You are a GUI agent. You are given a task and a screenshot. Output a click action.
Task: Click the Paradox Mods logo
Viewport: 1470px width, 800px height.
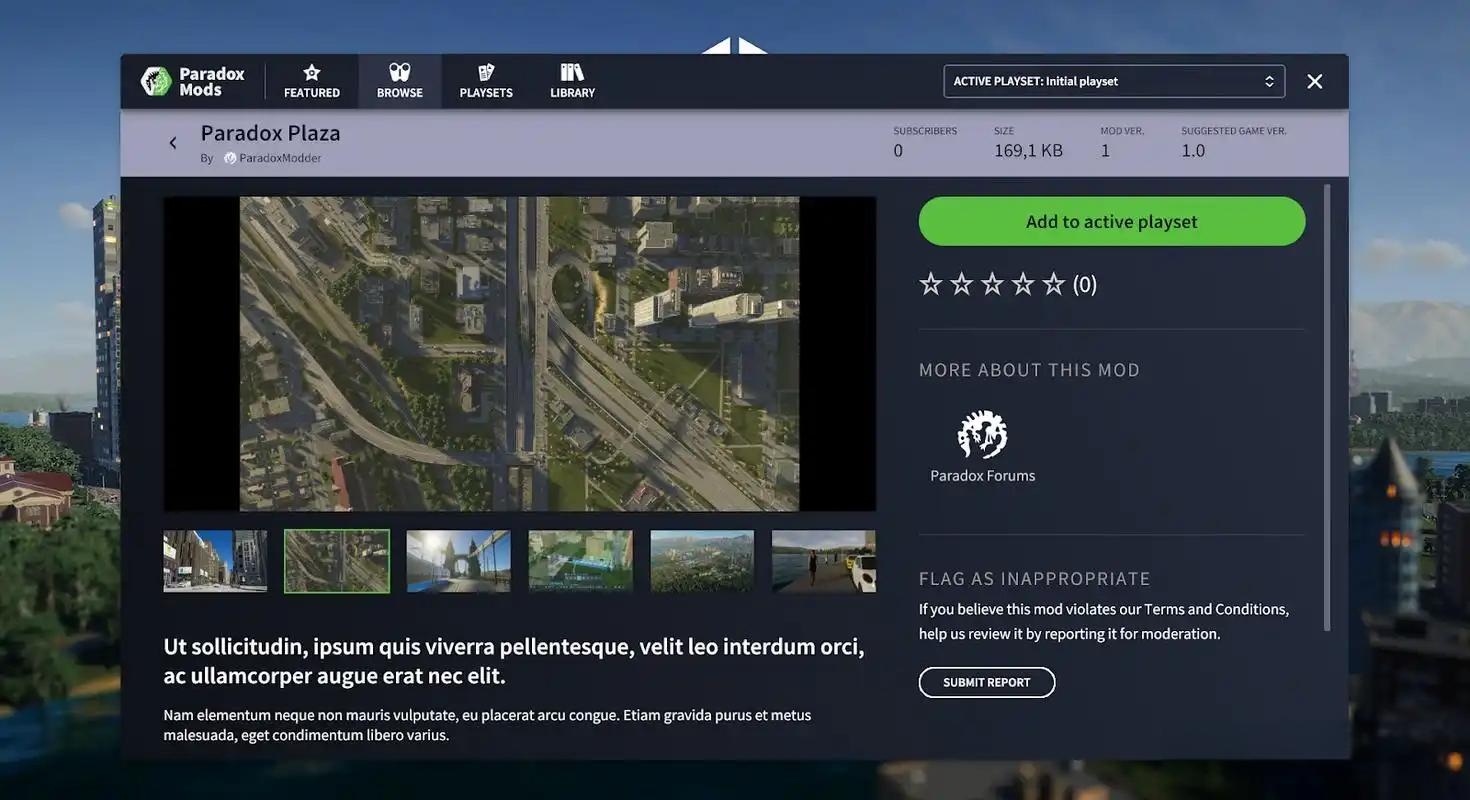193,81
